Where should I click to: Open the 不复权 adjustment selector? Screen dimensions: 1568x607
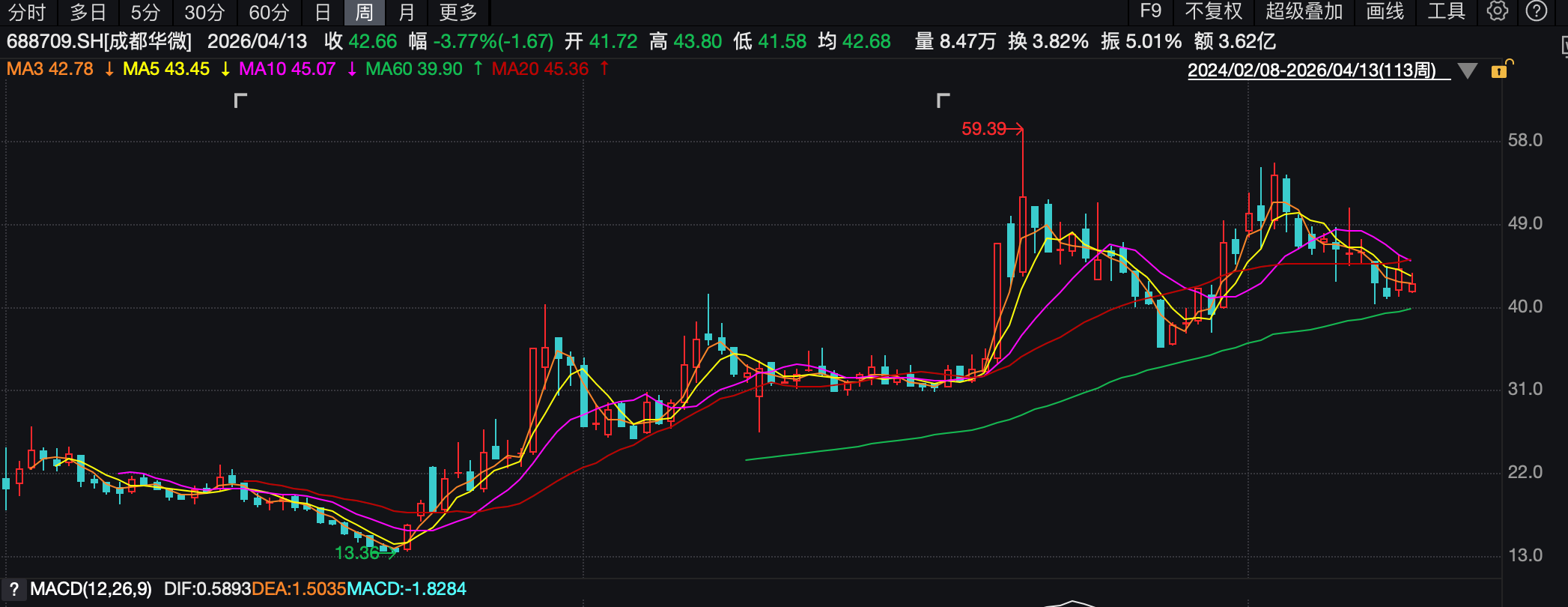coord(1214,11)
